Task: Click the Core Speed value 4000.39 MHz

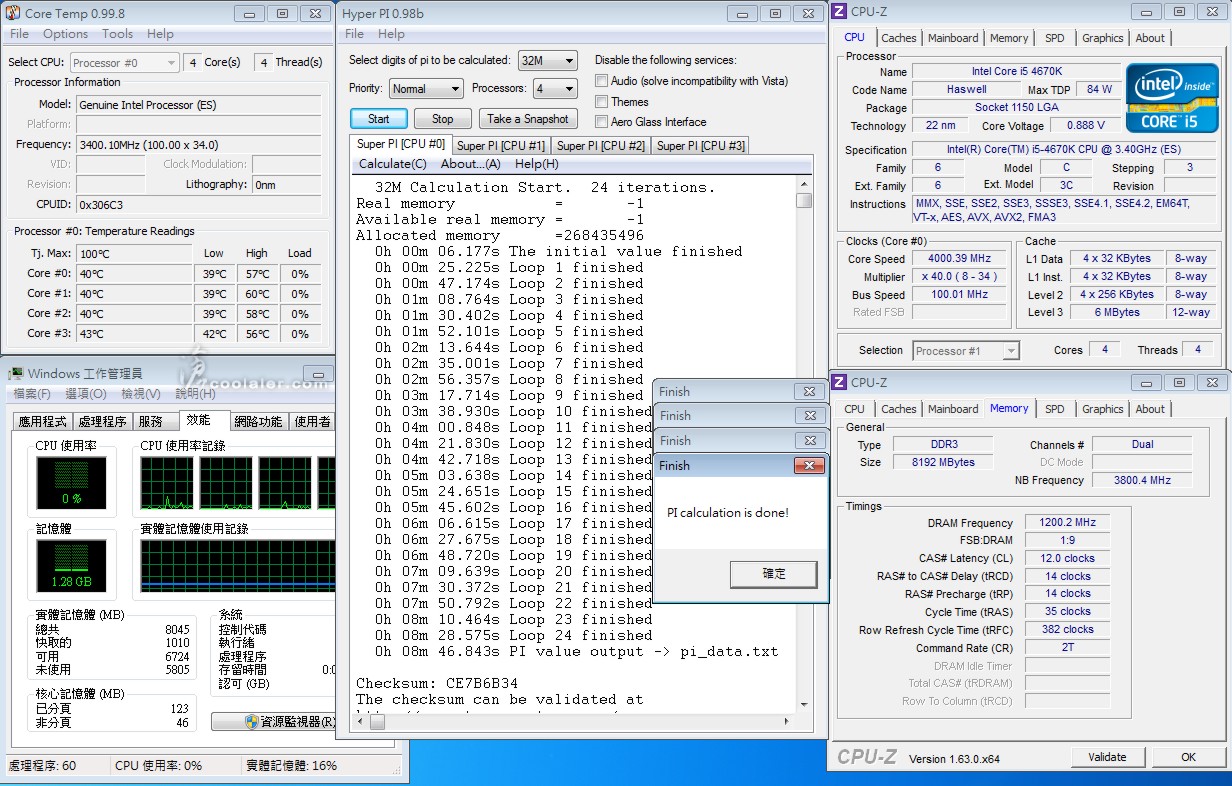Action: [960, 259]
